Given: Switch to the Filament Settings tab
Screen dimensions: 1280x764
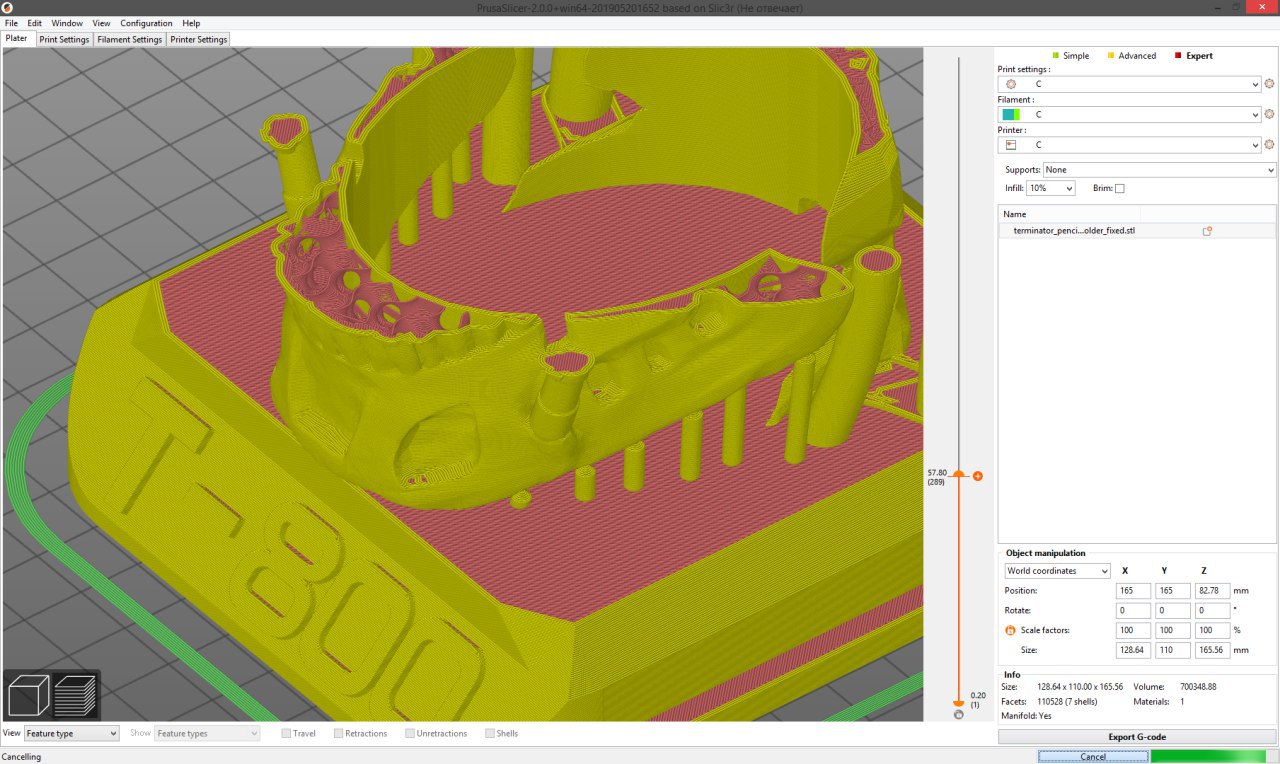Looking at the screenshot, I should click(x=130, y=40).
